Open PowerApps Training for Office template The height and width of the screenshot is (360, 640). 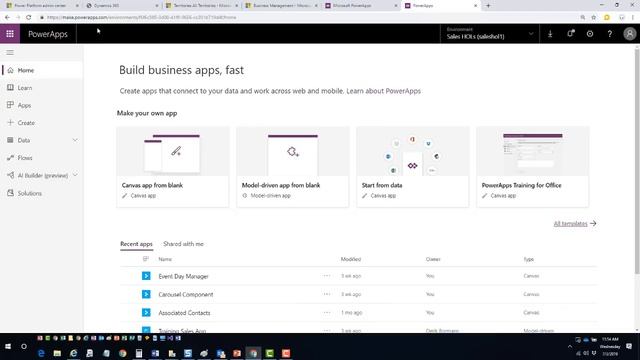(533, 167)
